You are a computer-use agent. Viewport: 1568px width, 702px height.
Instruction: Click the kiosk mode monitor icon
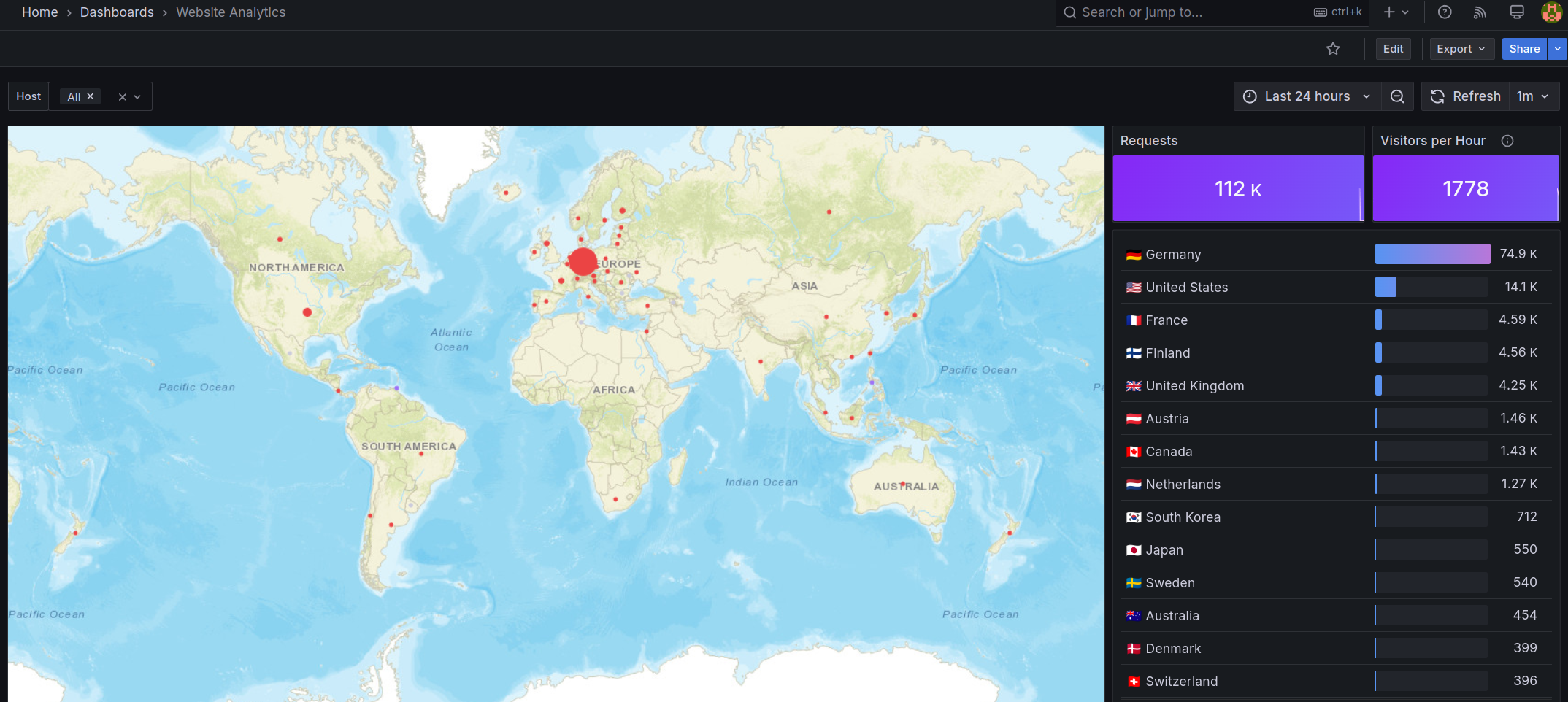(1516, 12)
